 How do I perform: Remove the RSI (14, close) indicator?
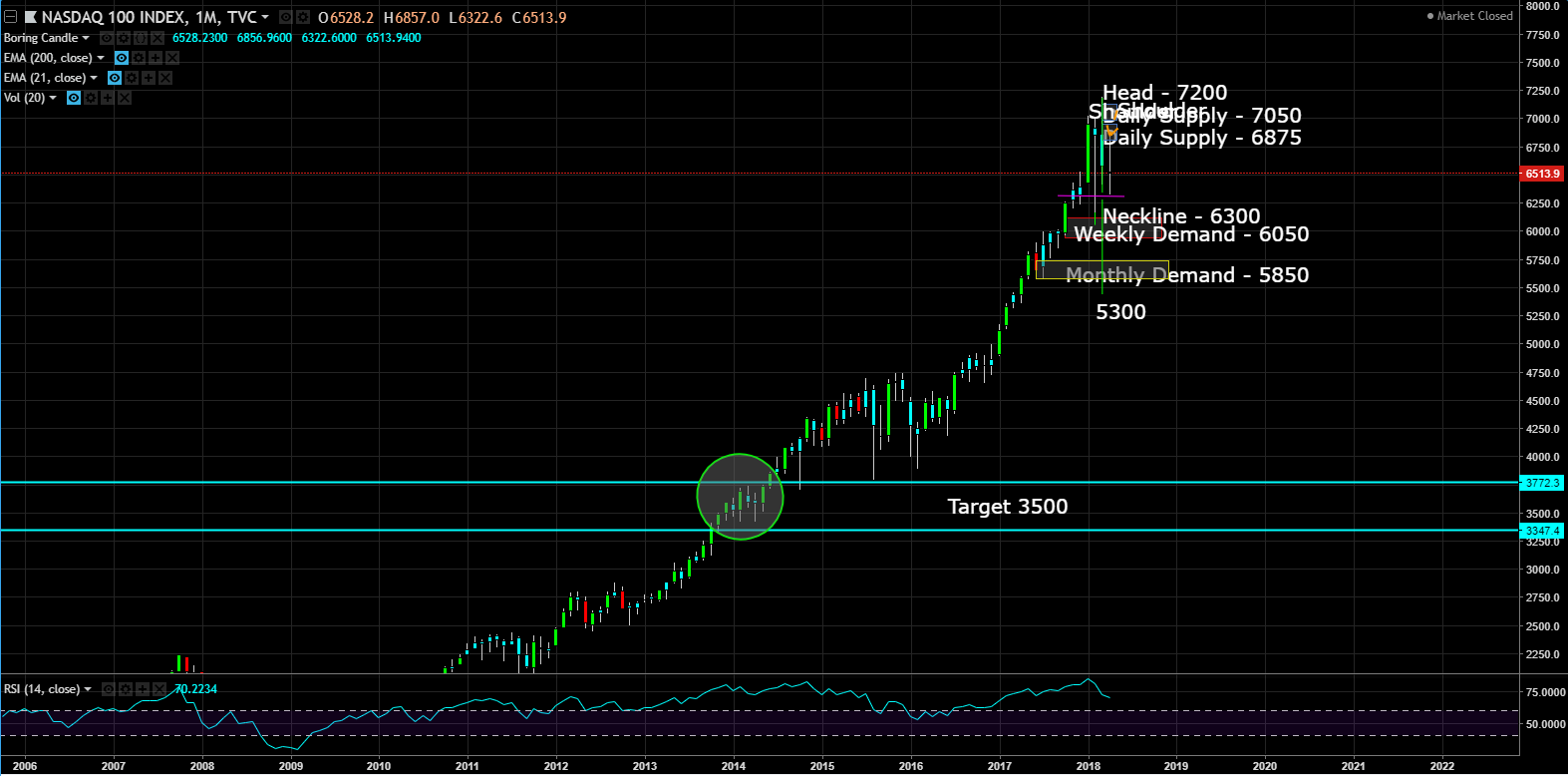click(159, 689)
